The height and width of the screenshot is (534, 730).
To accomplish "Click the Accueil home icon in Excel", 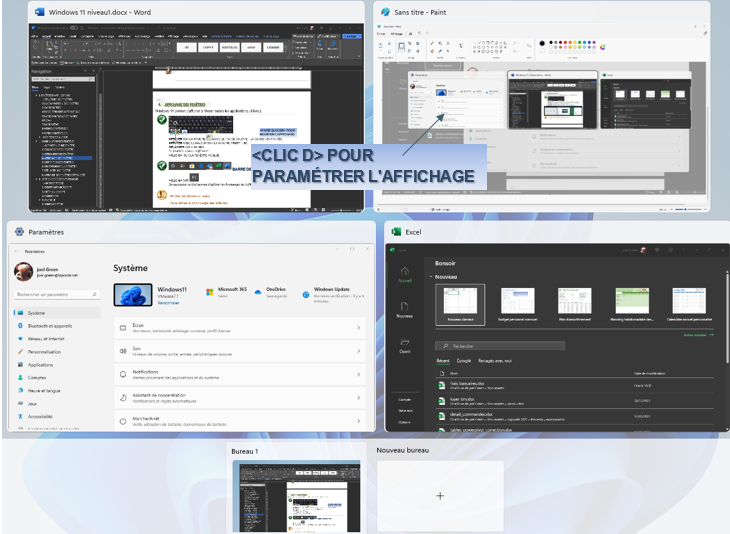I will click(x=405, y=270).
